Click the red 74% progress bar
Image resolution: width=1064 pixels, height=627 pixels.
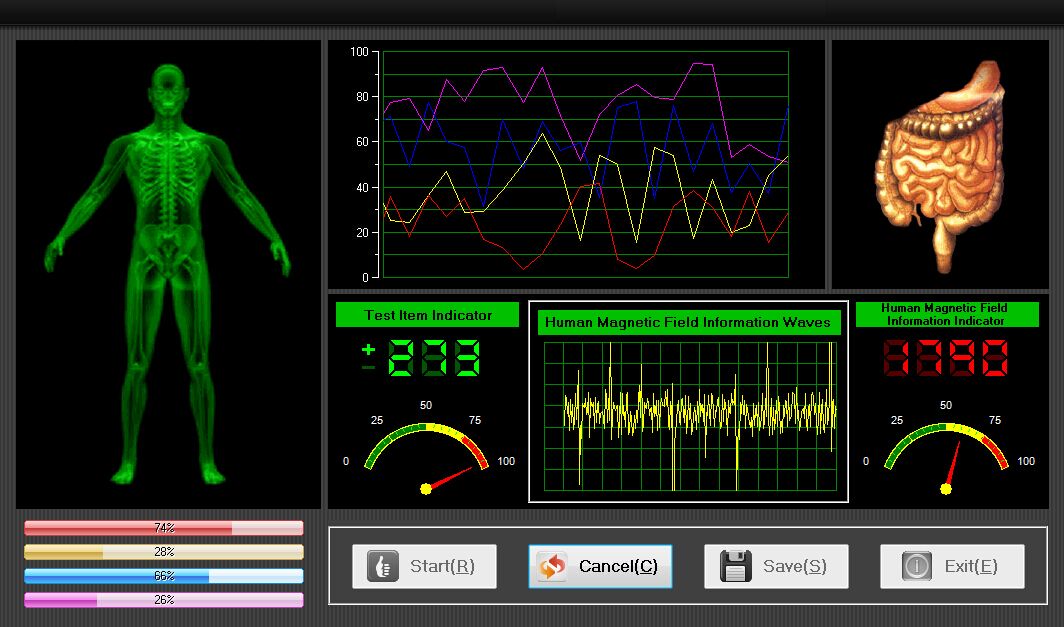(163, 528)
